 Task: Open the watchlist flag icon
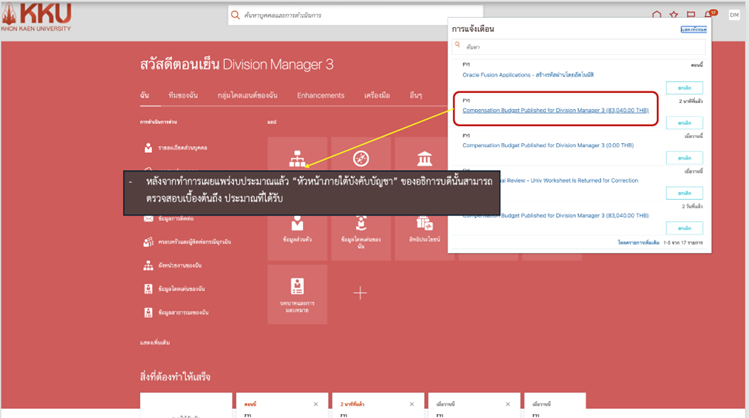[x=690, y=15]
